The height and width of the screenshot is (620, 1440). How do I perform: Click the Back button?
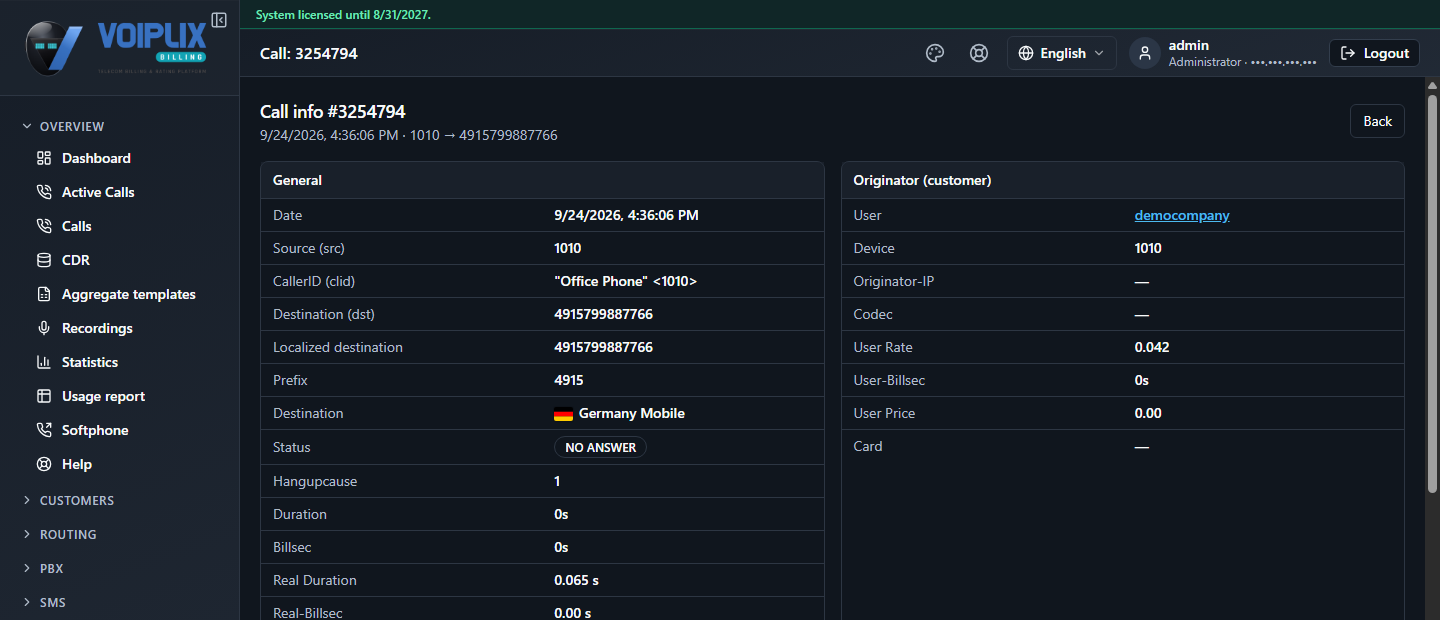pos(1377,121)
